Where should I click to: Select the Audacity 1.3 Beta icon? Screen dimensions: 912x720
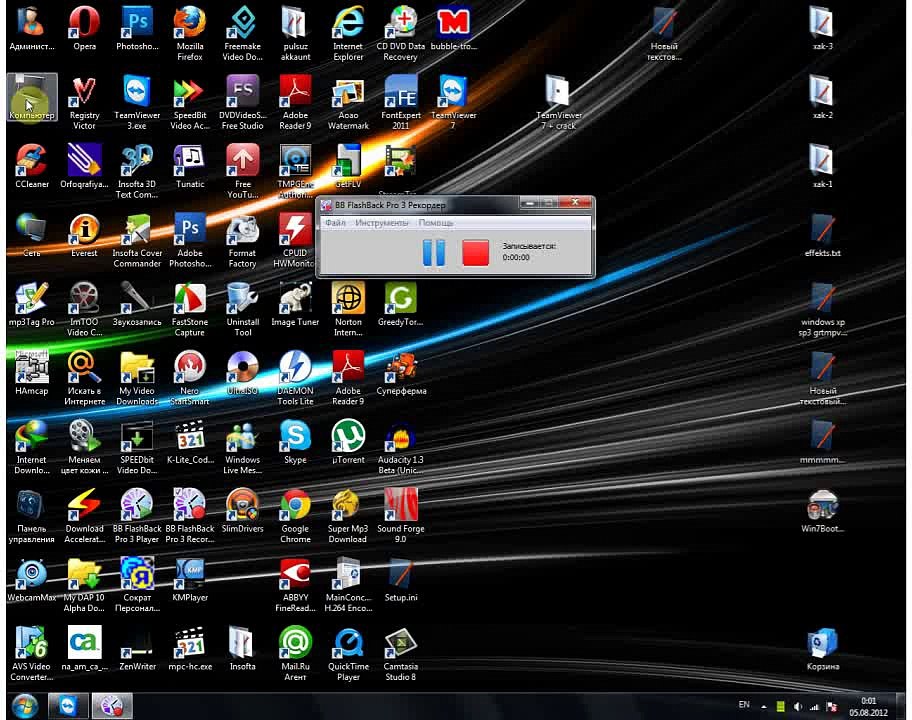(400, 447)
